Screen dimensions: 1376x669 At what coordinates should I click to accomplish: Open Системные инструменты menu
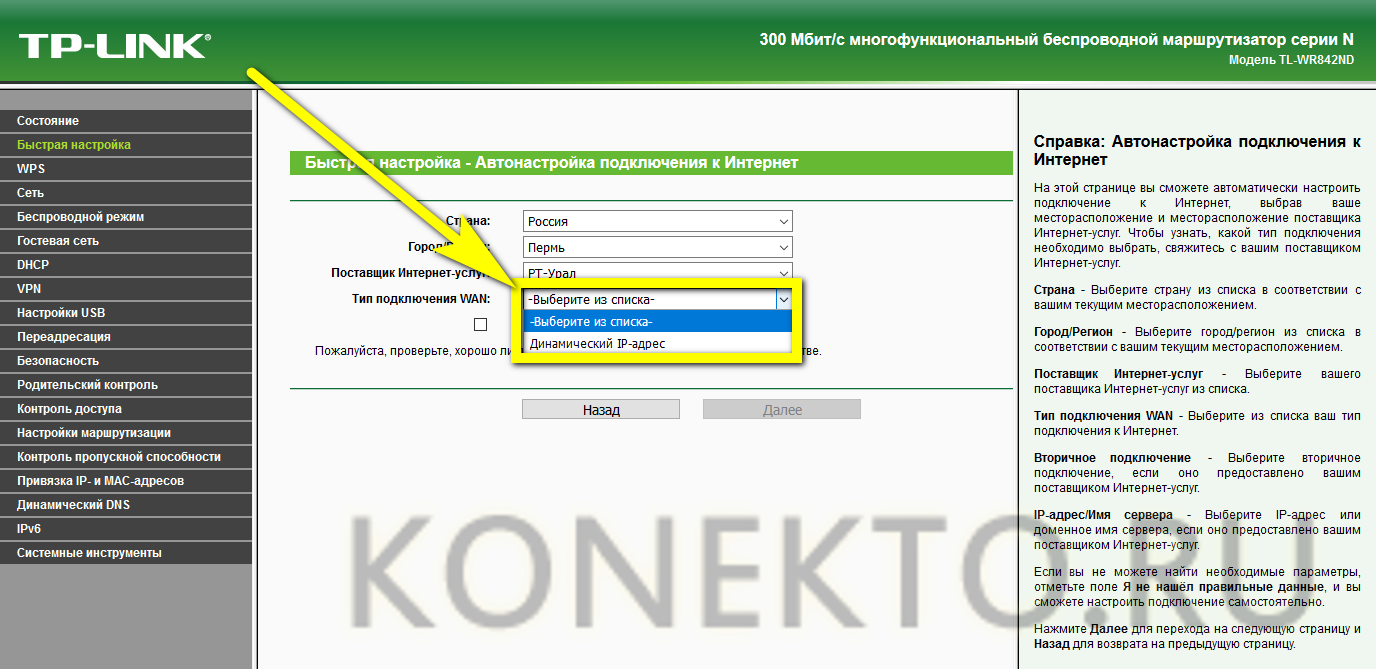coord(126,553)
